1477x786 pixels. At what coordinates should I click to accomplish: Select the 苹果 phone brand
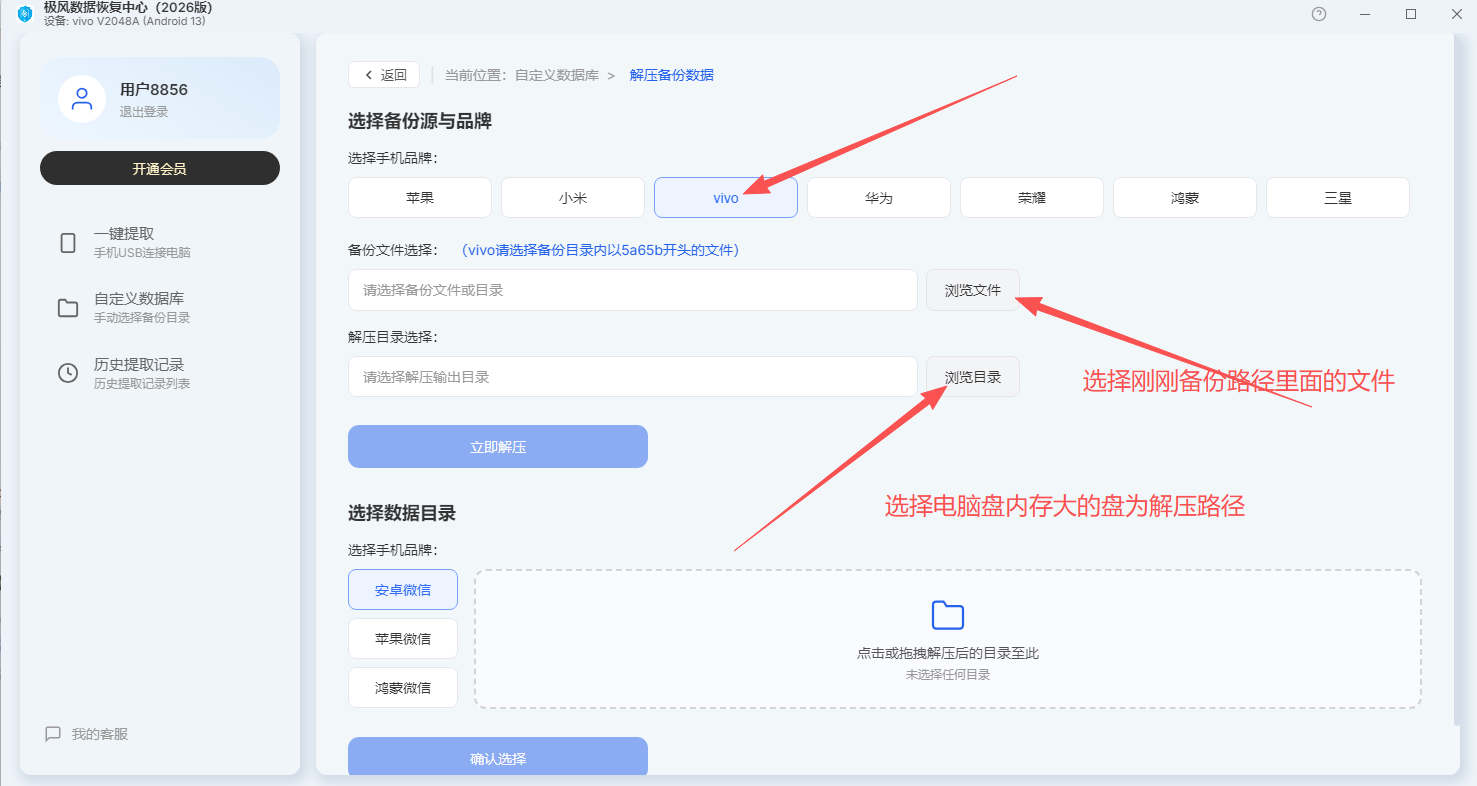tap(420, 198)
